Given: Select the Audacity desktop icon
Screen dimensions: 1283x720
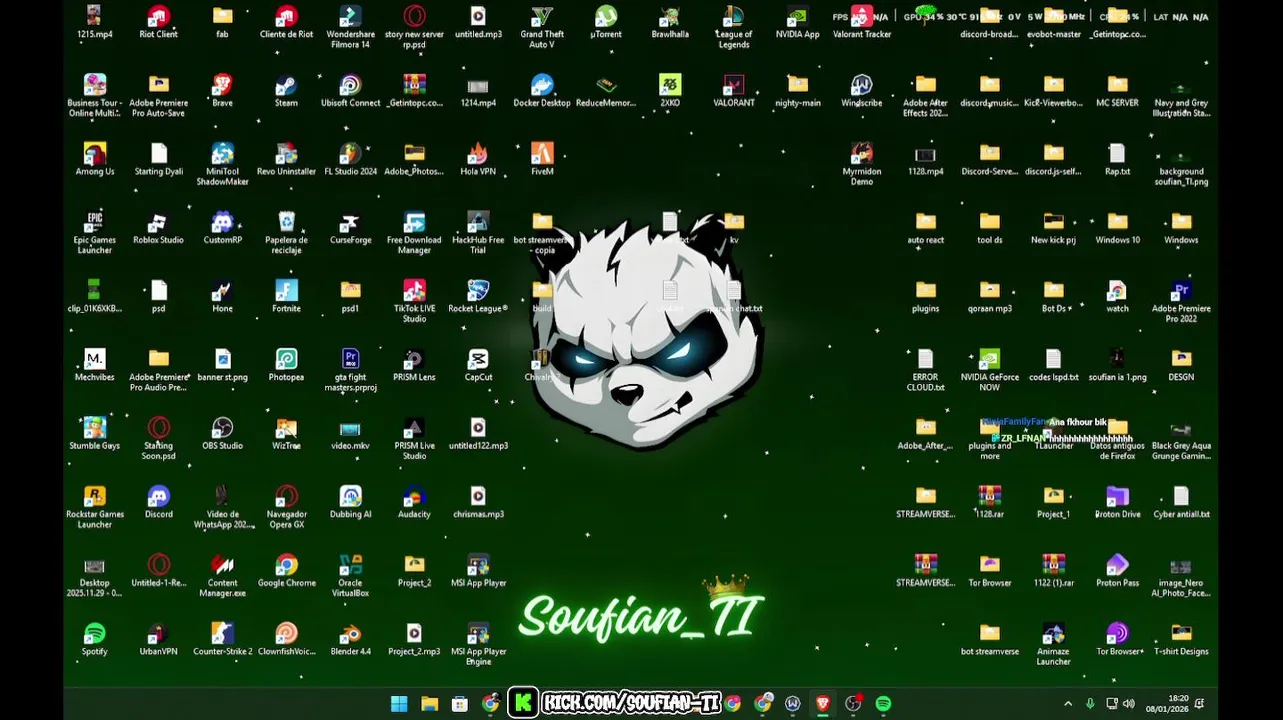Looking at the screenshot, I should pos(414,502).
